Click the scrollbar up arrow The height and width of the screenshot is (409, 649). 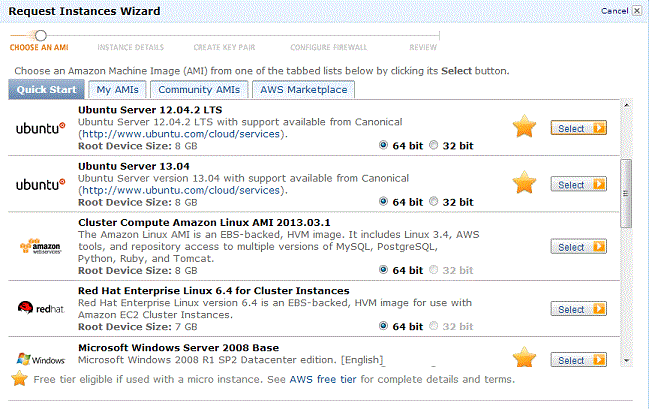pyautogui.click(x=626, y=105)
